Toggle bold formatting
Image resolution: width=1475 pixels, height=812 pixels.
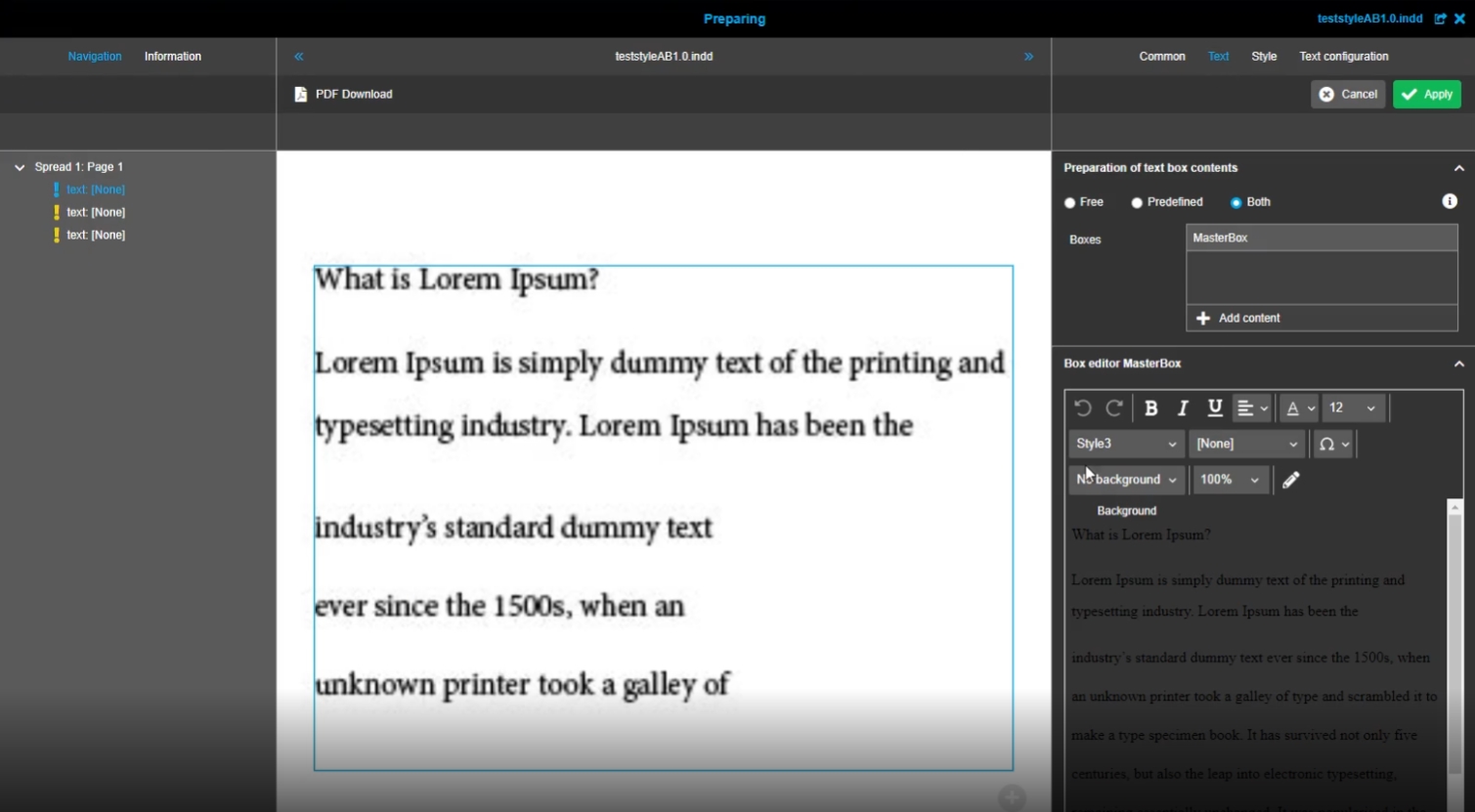tap(1150, 408)
